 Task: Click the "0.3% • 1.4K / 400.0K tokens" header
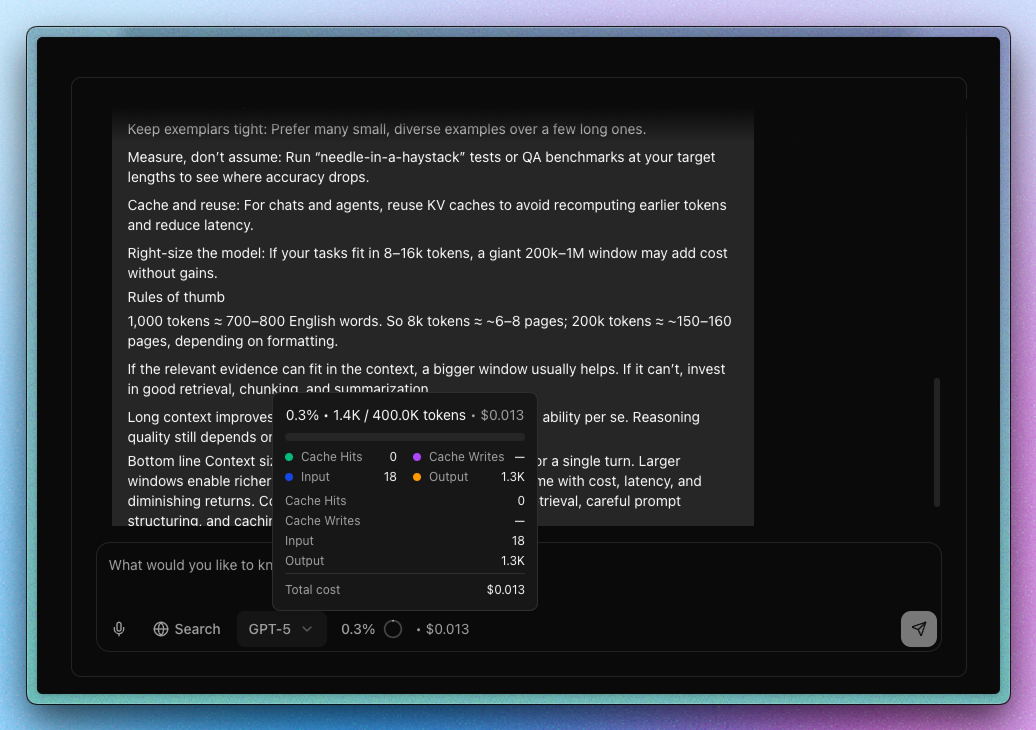tap(375, 415)
